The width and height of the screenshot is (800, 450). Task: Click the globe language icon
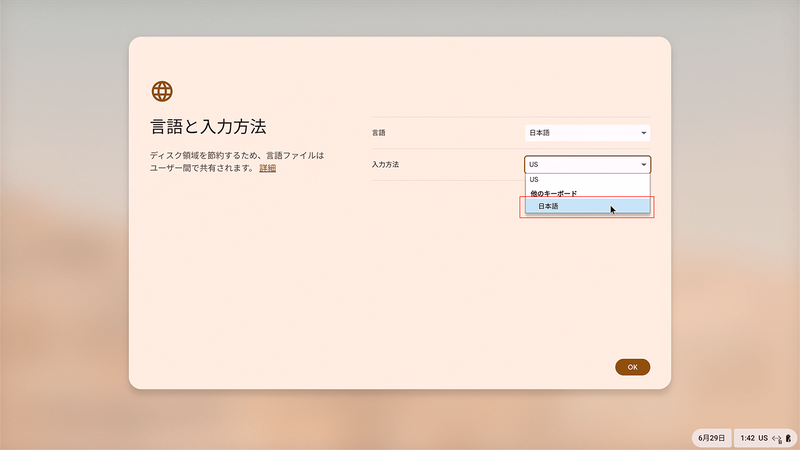pyautogui.click(x=162, y=91)
